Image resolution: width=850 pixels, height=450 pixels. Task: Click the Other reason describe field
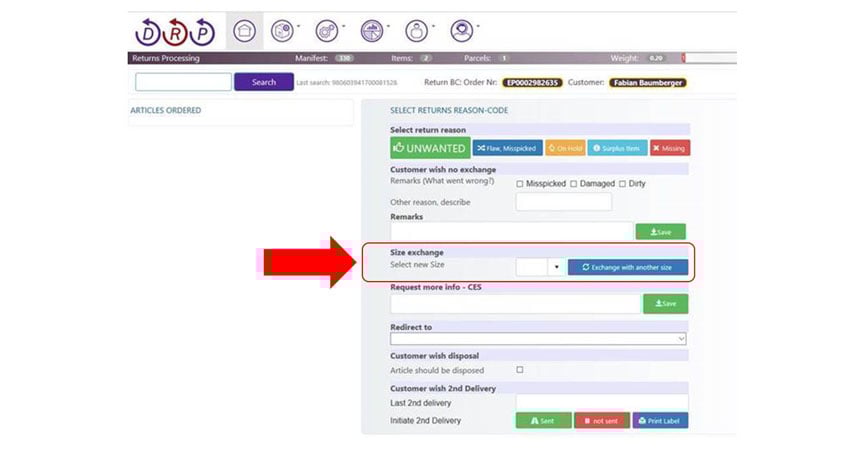click(564, 202)
